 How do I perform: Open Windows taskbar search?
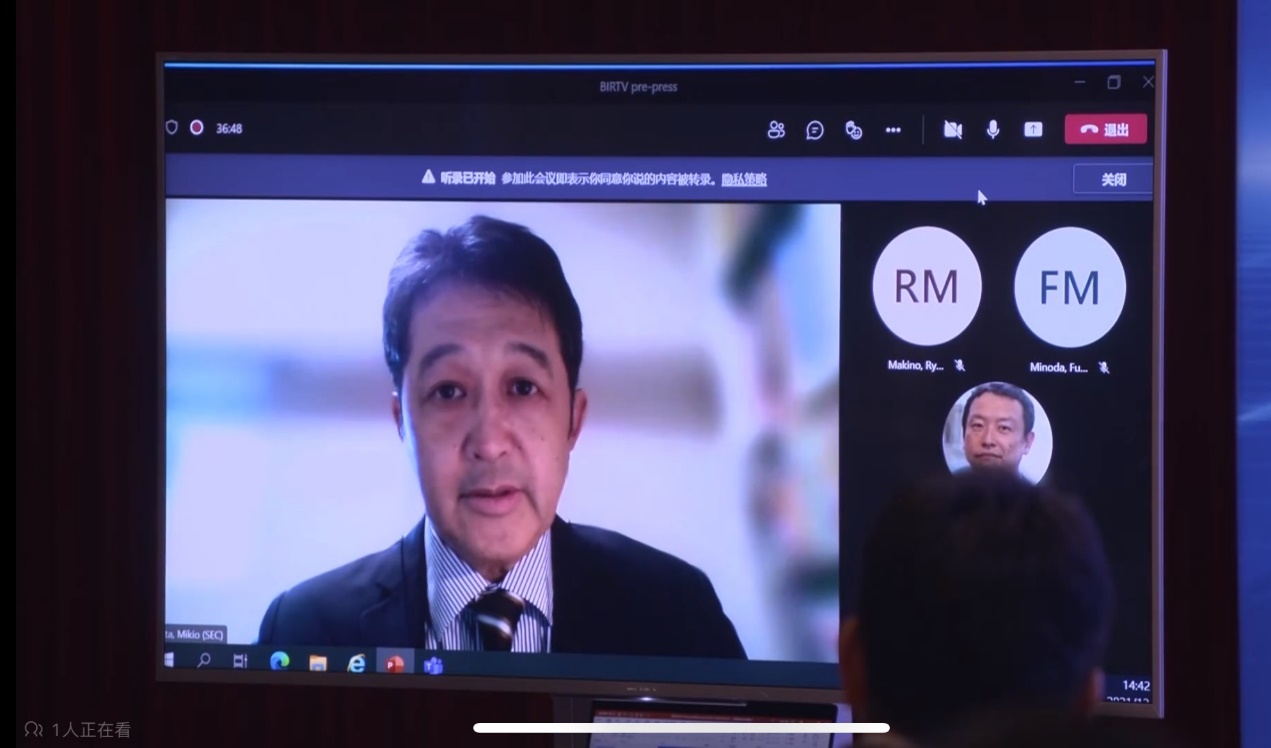204,660
